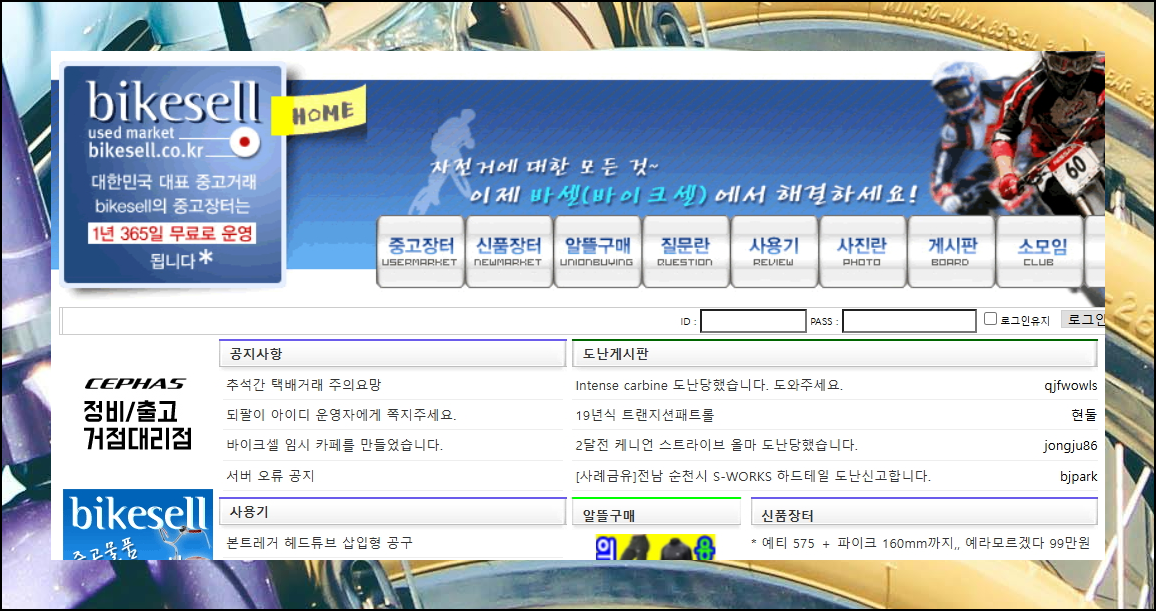
Task: Open notice 바이크셀 임시 카페를 만들었습니다
Action: tap(335, 445)
